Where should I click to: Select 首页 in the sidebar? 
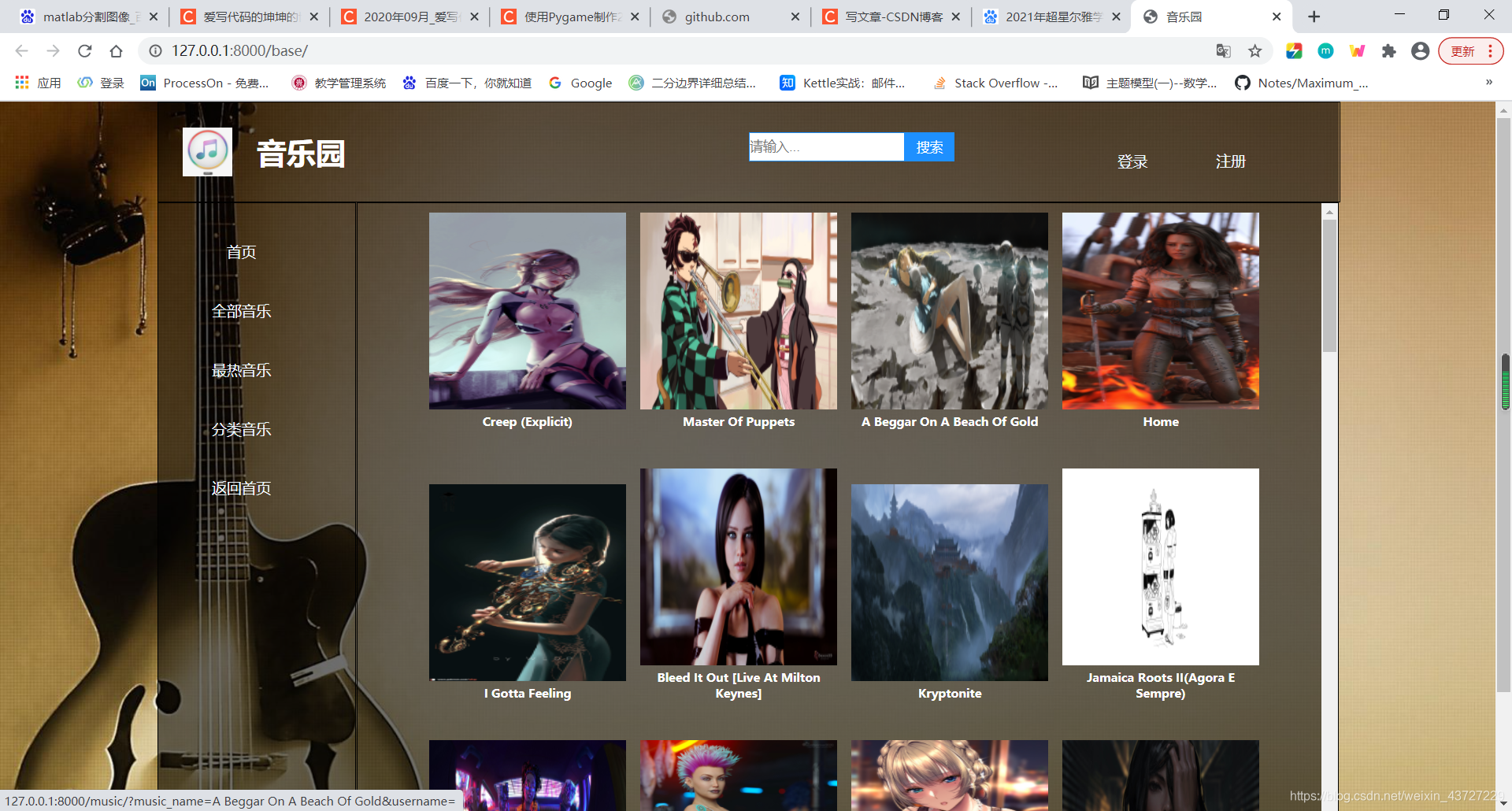coord(241,252)
